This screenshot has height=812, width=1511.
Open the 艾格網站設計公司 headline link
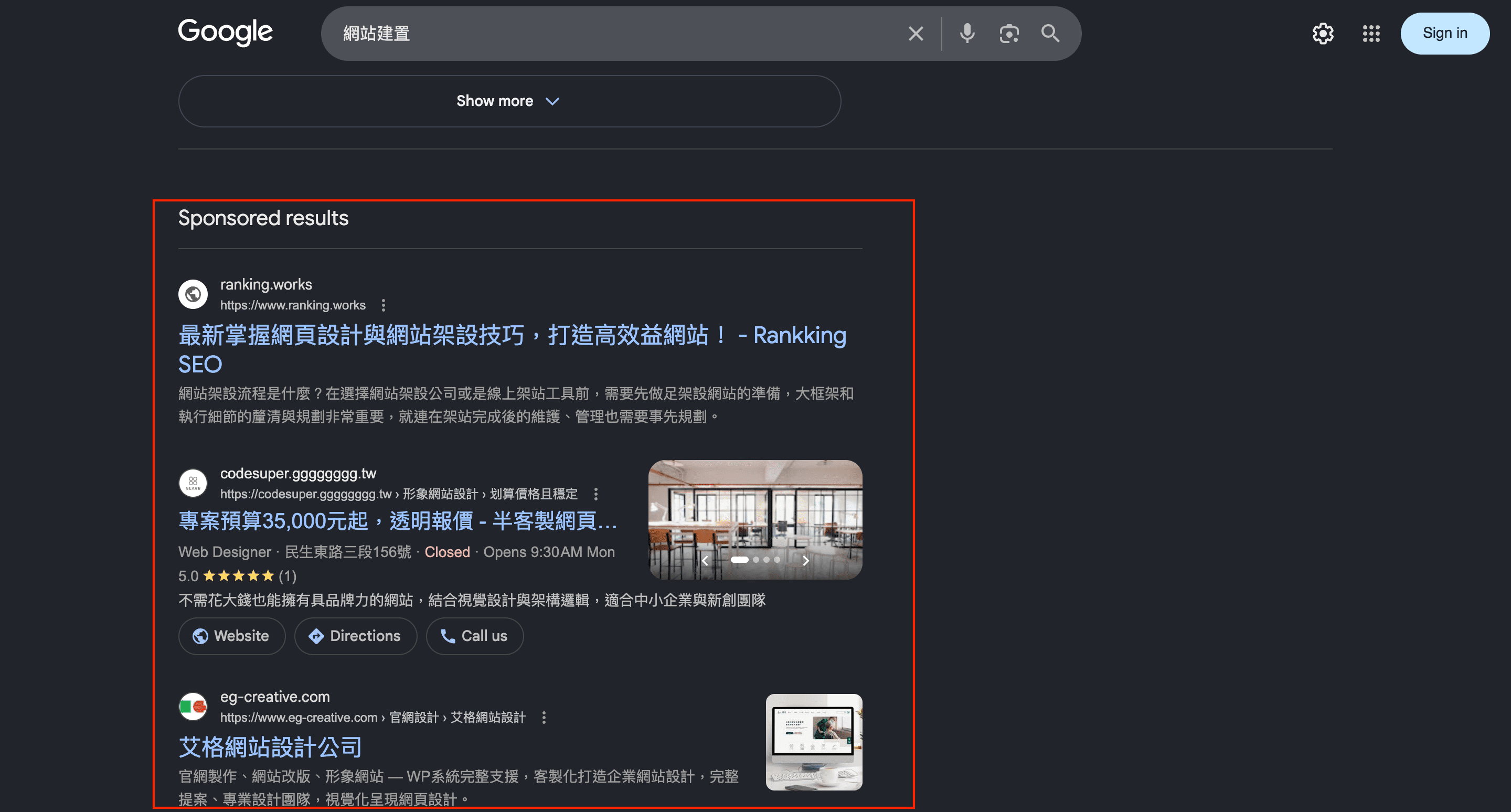pos(270,747)
